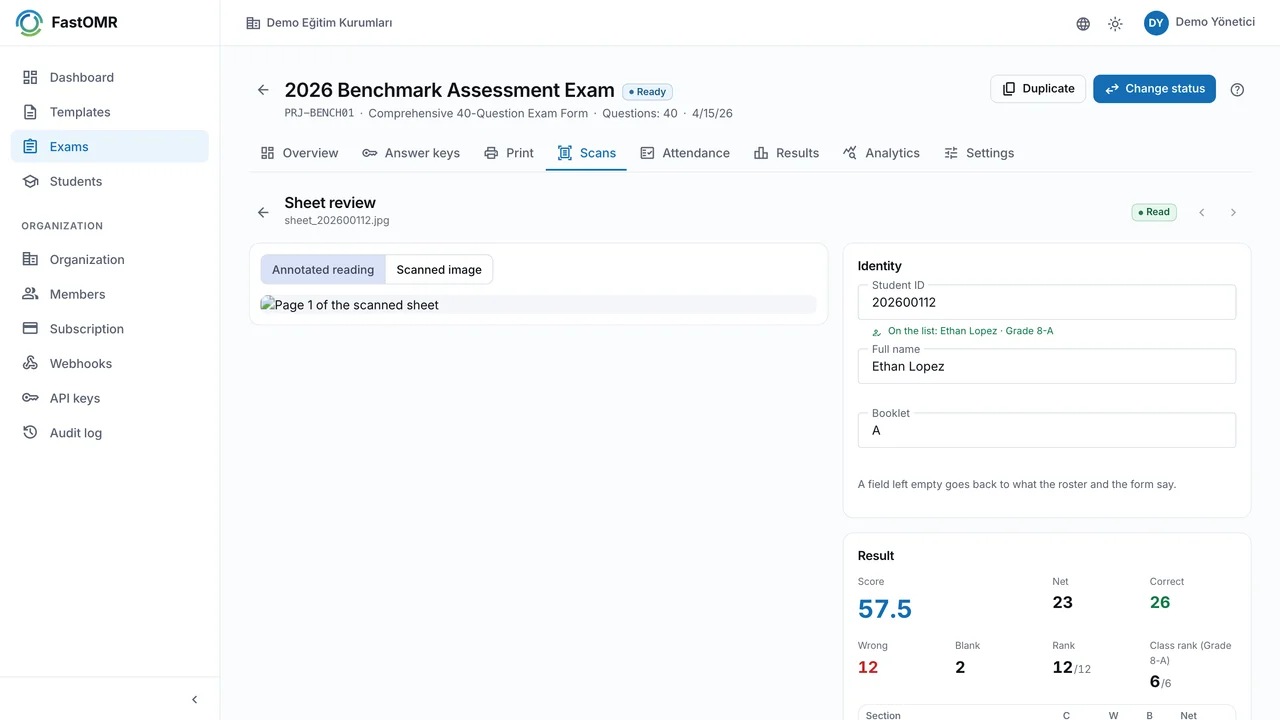Open Members in the sidebar

tap(110, 294)
